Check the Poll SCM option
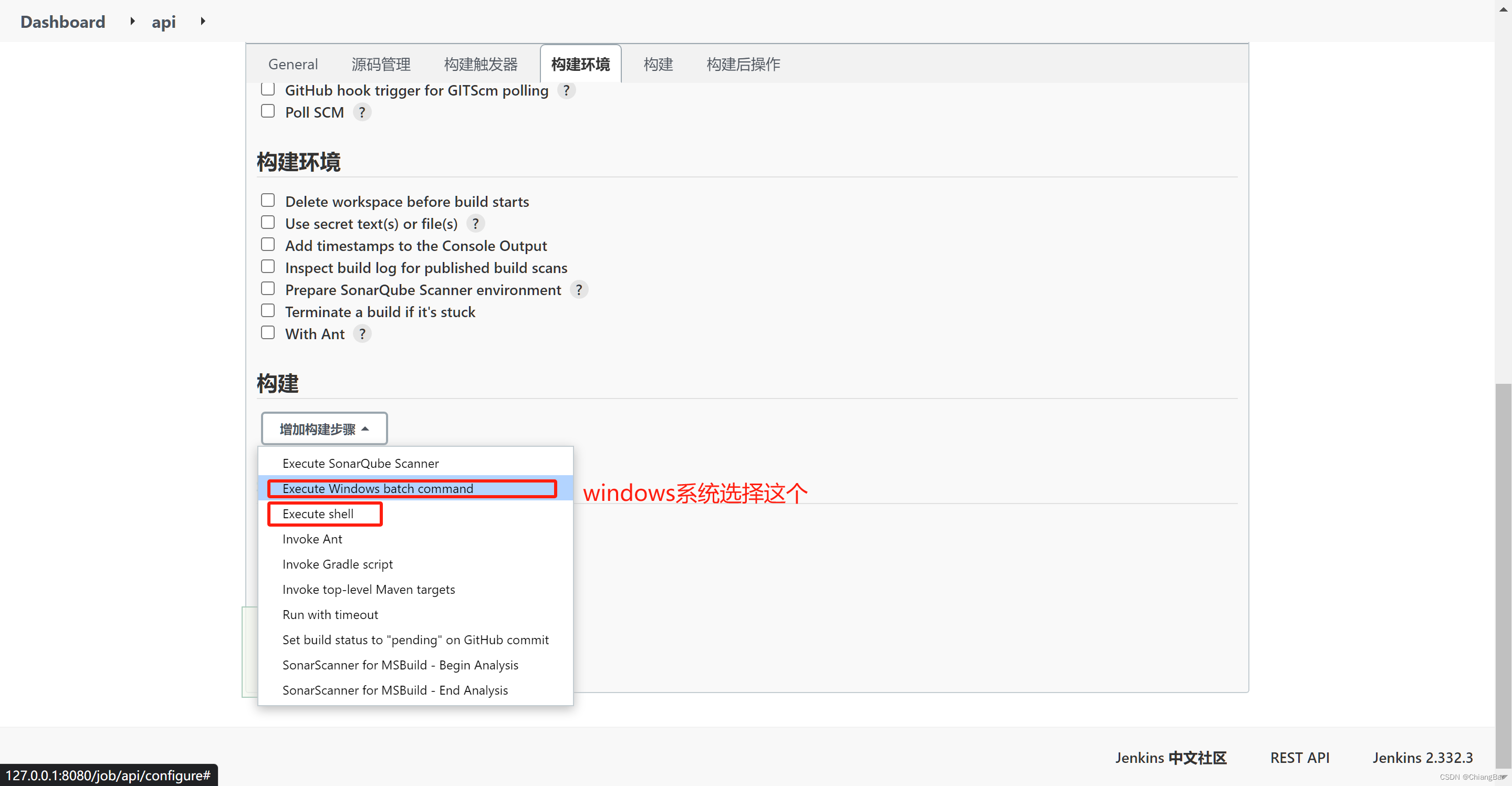The height and width of the screenshot is (786, 1512). click(268, 111)
